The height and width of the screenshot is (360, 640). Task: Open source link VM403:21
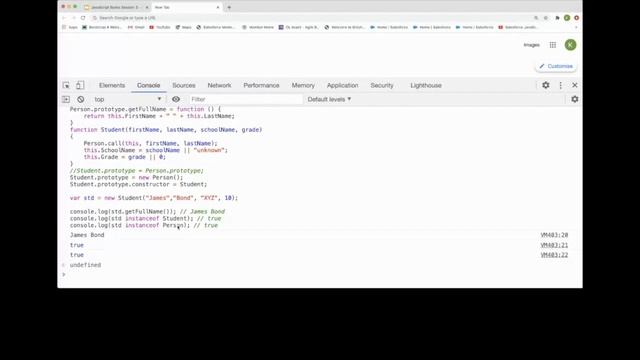click(554, 245)
